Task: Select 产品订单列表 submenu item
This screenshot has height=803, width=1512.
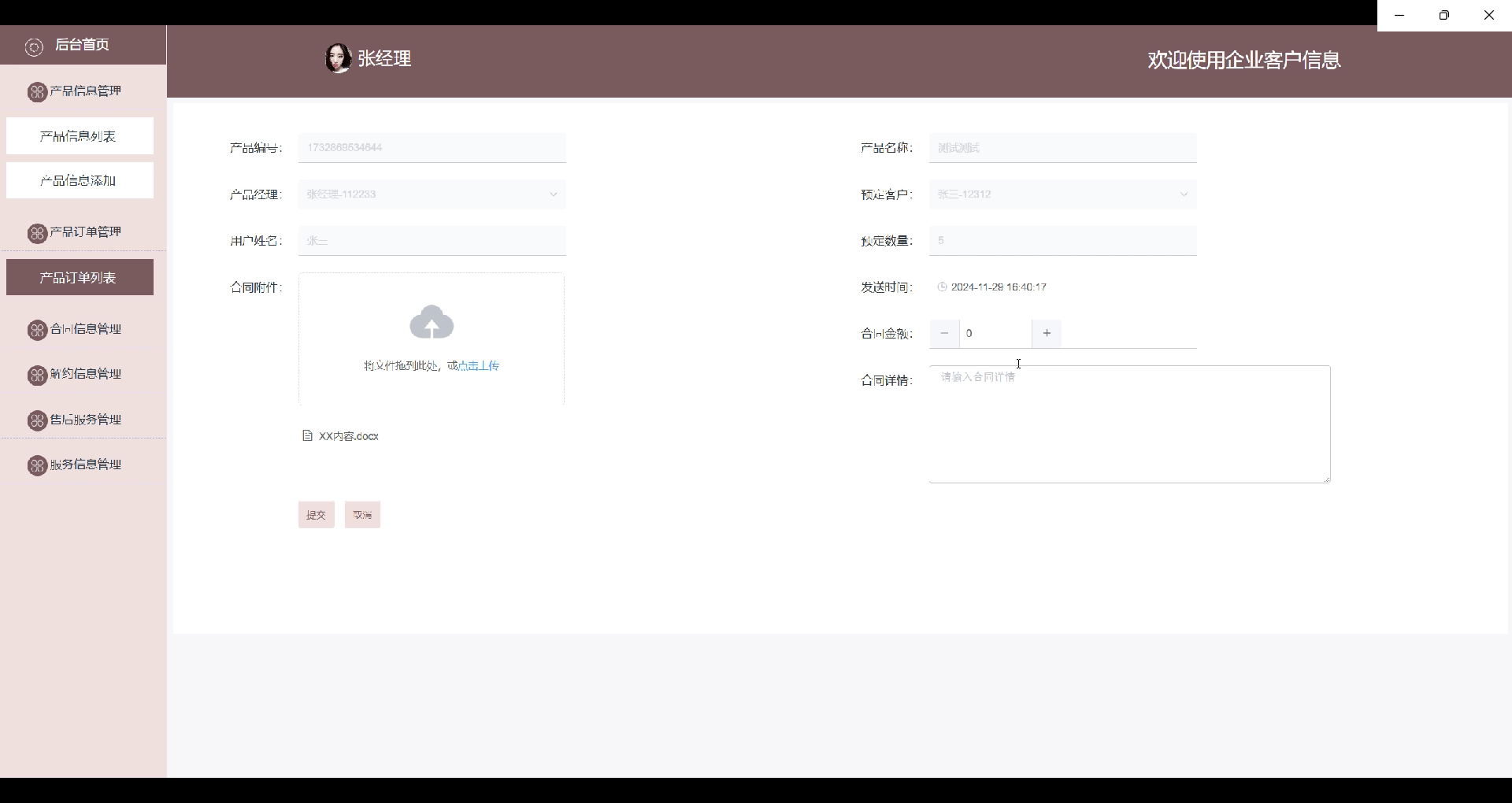Action: click(x=80, y=277)
